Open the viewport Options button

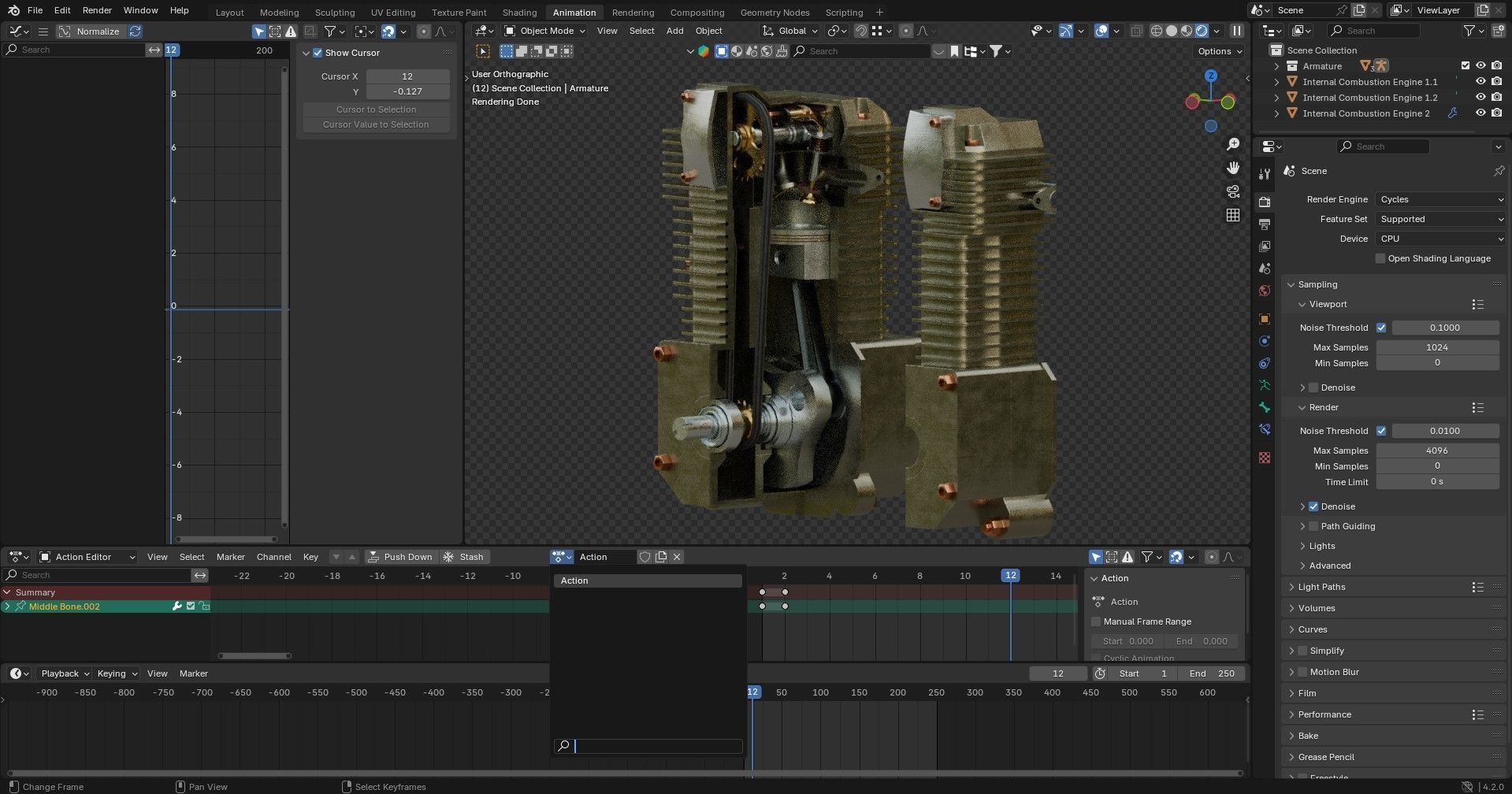[x=1220, y=51]
